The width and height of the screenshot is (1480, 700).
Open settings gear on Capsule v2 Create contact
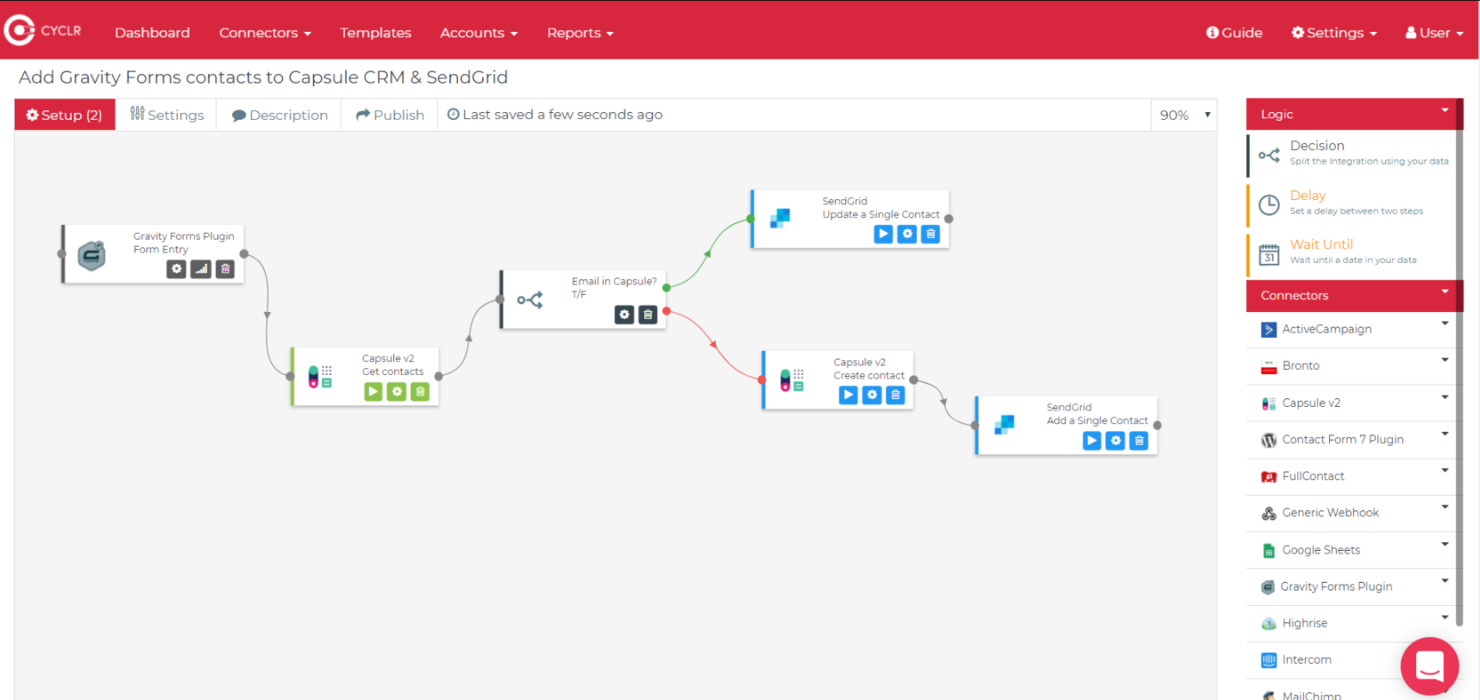coord(871,395)
